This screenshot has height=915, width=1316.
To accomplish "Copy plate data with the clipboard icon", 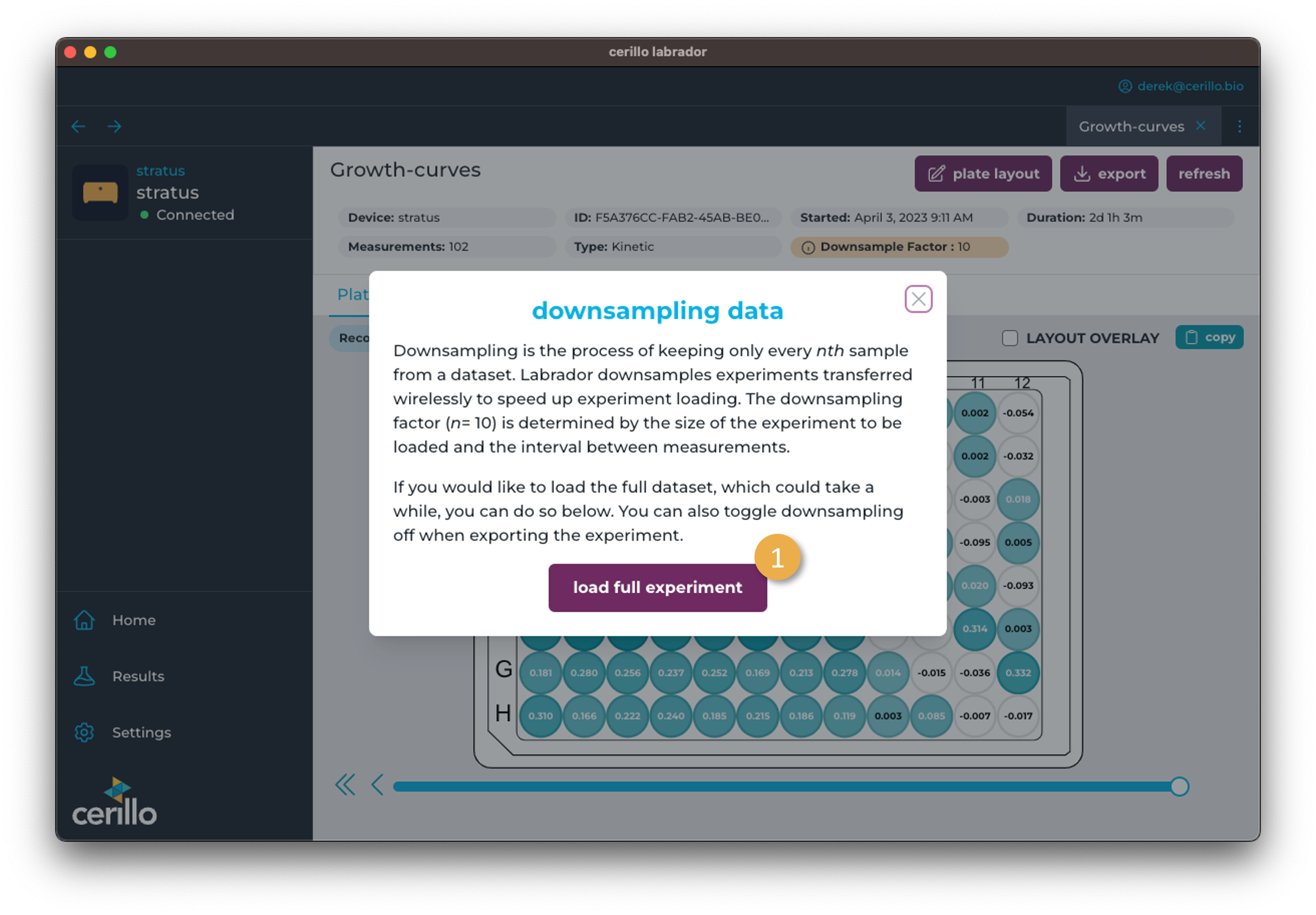I will [x=1193, y=337].
